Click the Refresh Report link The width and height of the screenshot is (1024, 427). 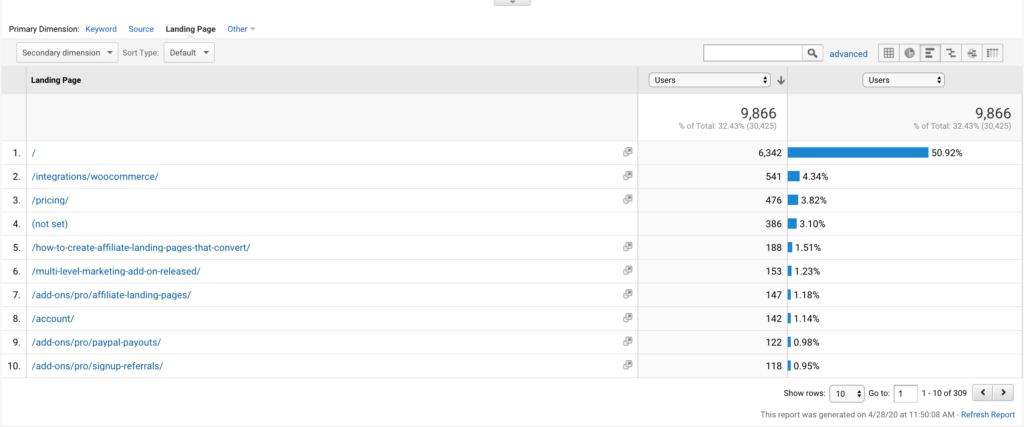pyautogui.click(x=988, y=414)
